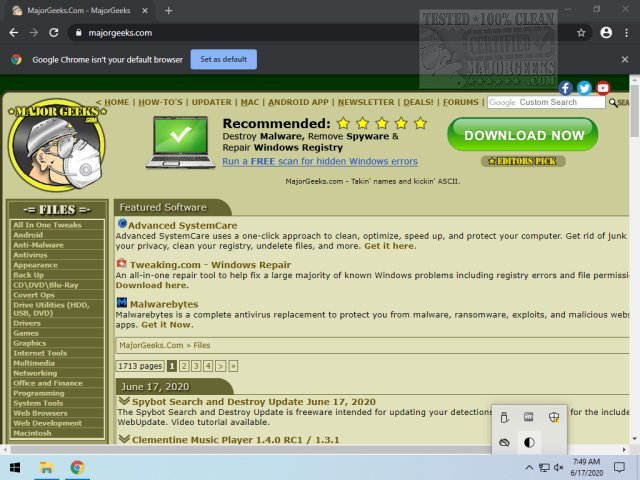
Task: Click the EDITORS PICK badge
Action: pos(523,161)
